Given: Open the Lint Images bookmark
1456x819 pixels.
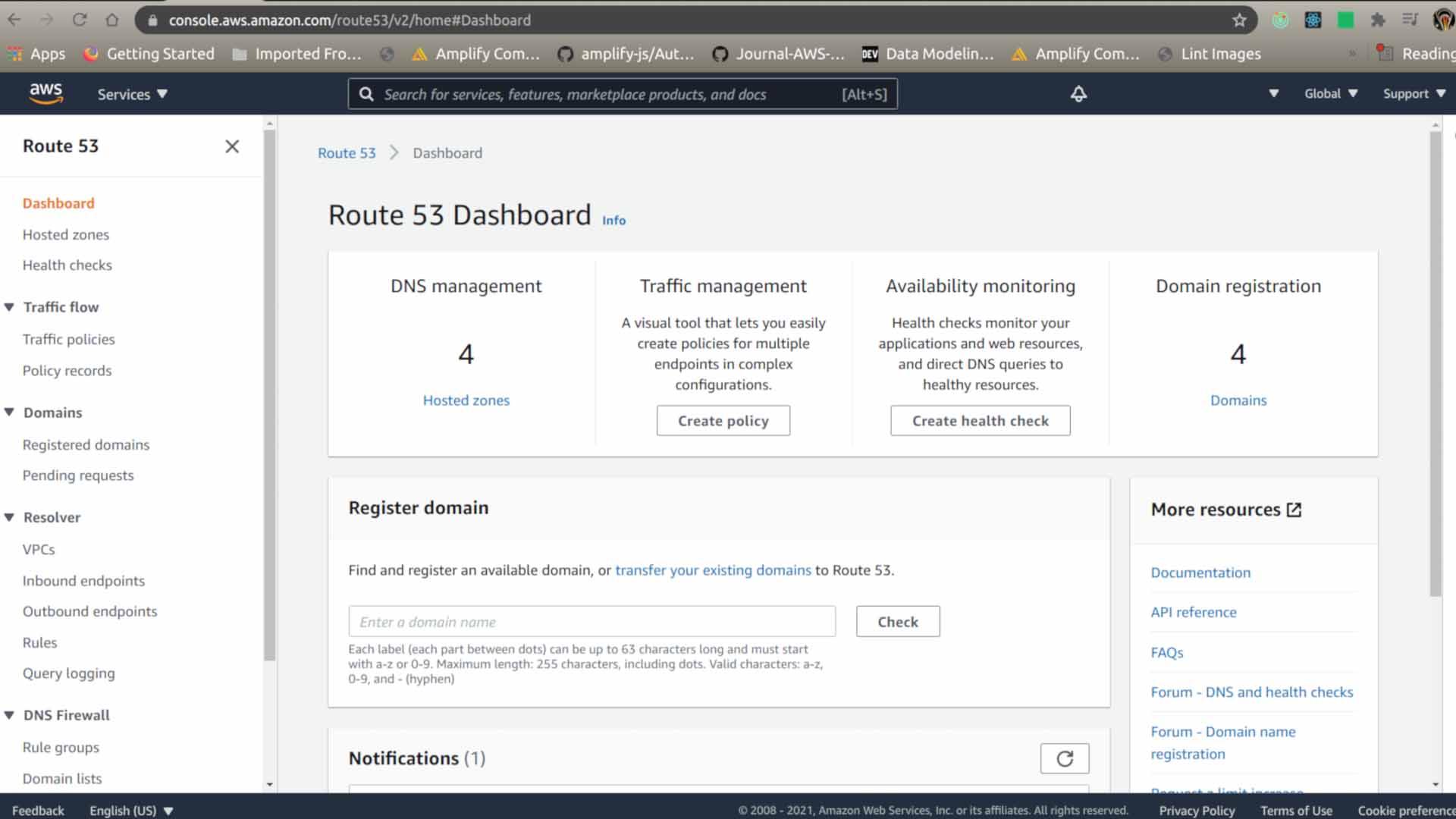Looking at the screenshot, I should point(1210,54).
